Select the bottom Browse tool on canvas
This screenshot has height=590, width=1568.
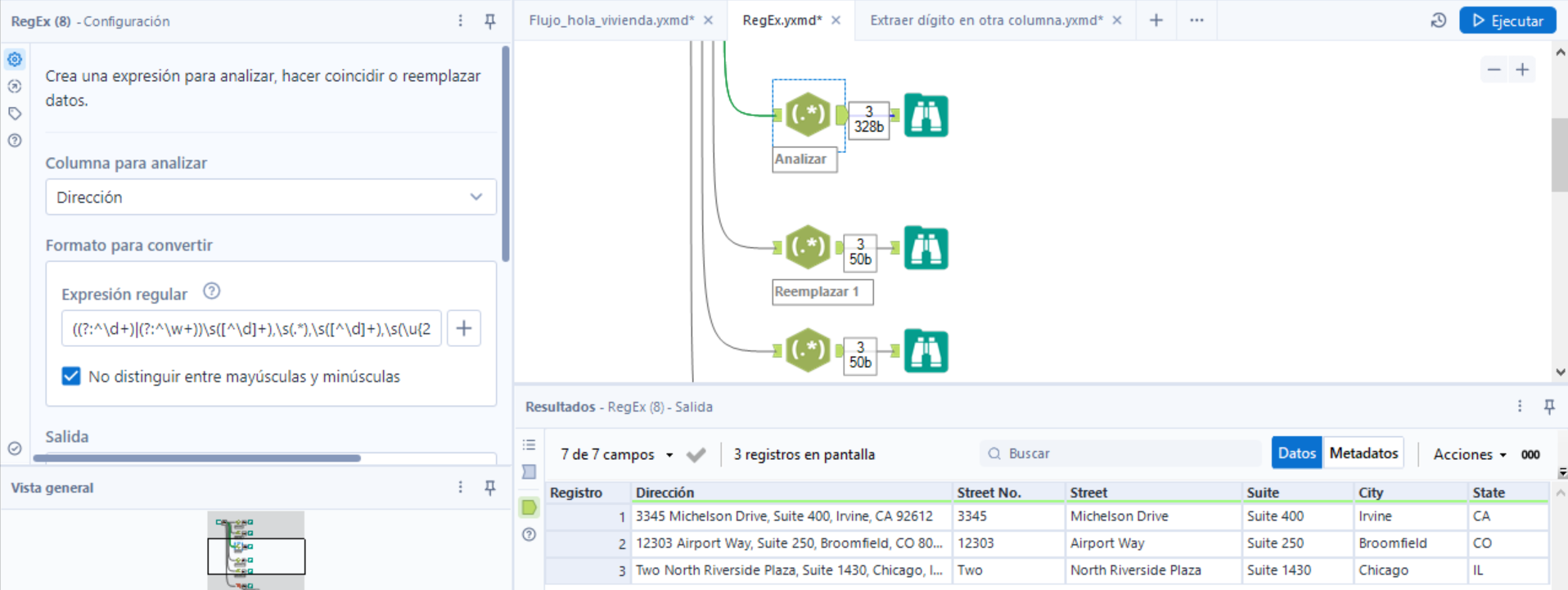(926, 351)
